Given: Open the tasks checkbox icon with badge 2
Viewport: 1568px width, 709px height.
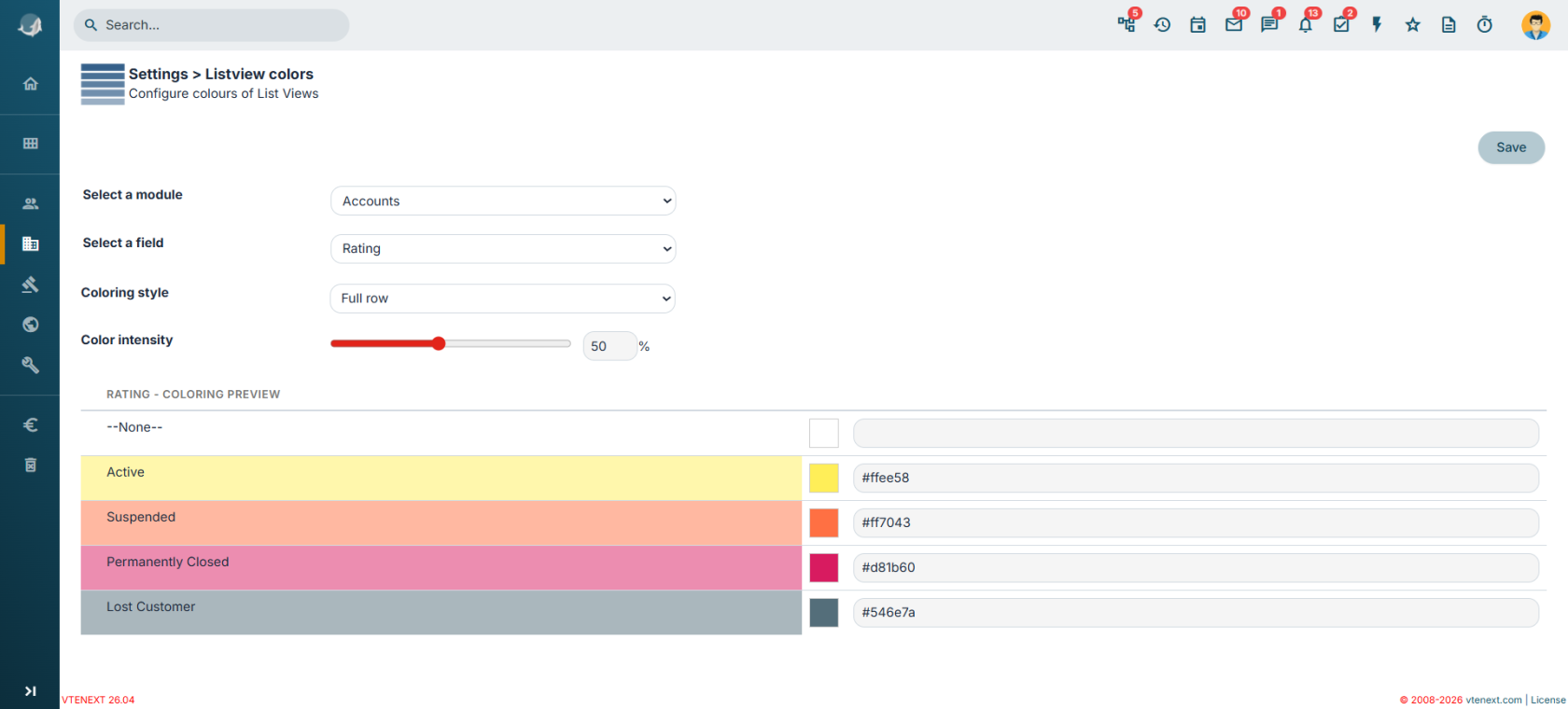Looking at the screenshot, I should [1342, 24].
